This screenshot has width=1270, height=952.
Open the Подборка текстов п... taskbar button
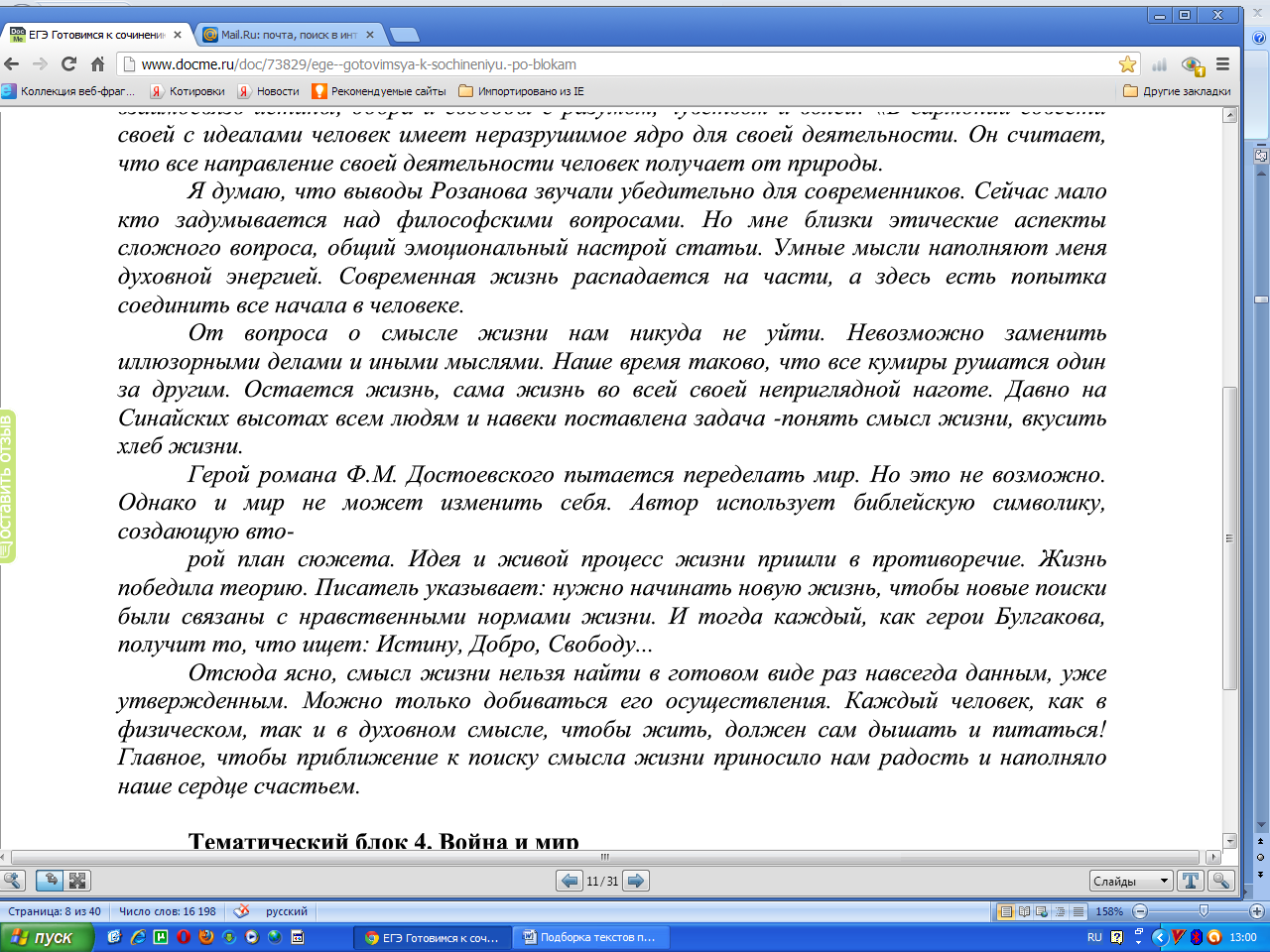click(592, 937)
